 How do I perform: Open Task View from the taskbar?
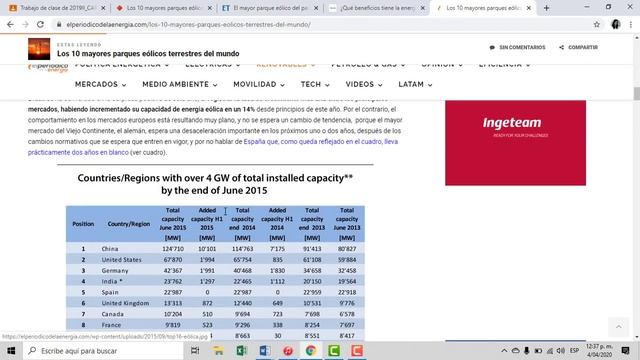[x=195, y=351]
